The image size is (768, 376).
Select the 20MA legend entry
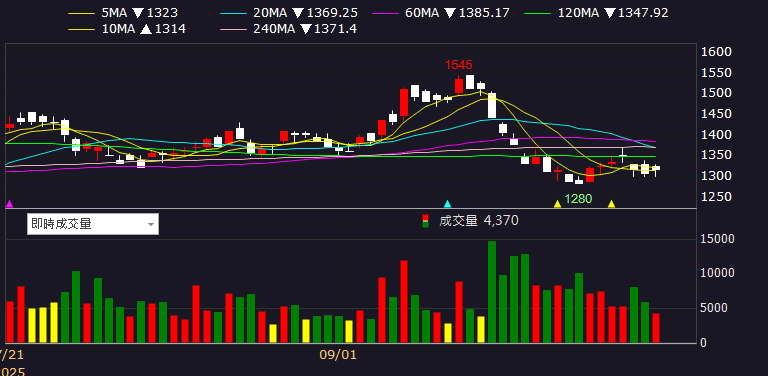289,13
